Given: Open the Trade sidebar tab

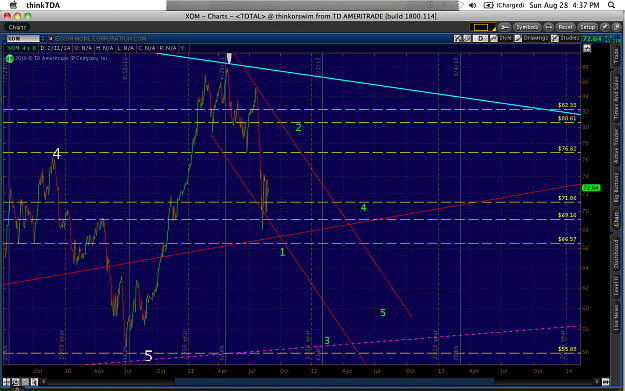Looking at the screenshot, I should coord(616,57).
